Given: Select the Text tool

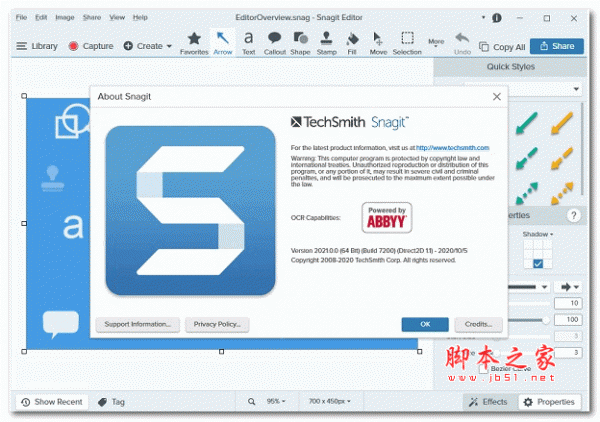Looking at the screenshot, I should pyautogui.click(x=248, y=44).
